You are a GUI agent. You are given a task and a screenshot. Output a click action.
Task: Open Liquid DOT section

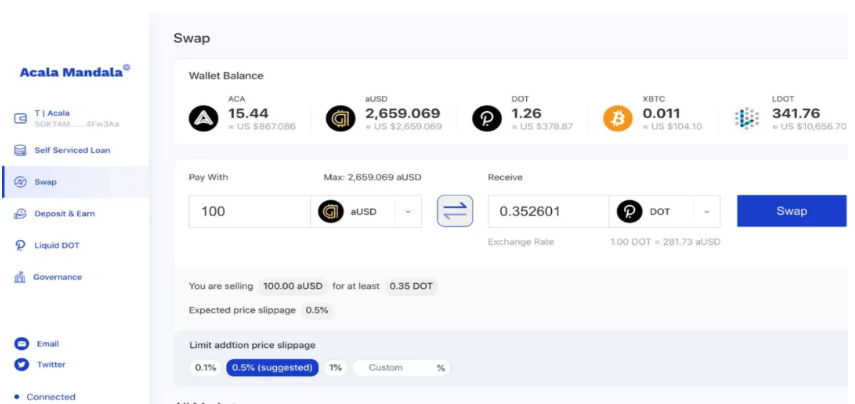pyautogui.click(x=57, y=245)
